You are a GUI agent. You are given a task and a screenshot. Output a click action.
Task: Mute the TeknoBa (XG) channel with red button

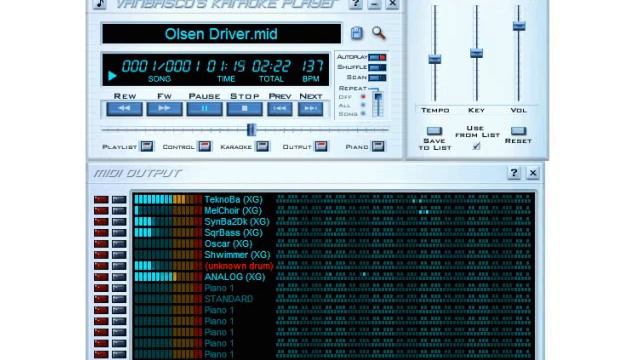(101, 200)
